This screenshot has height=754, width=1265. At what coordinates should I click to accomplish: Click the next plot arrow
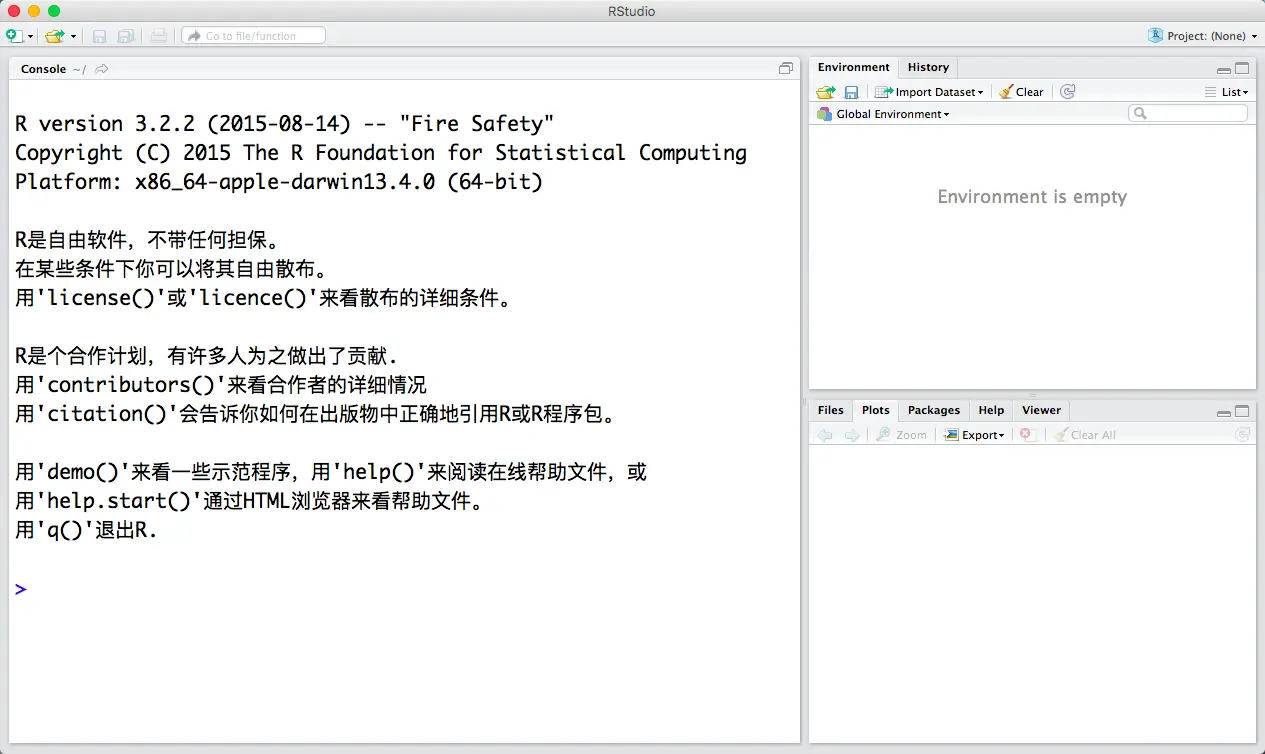click(851, 435)
